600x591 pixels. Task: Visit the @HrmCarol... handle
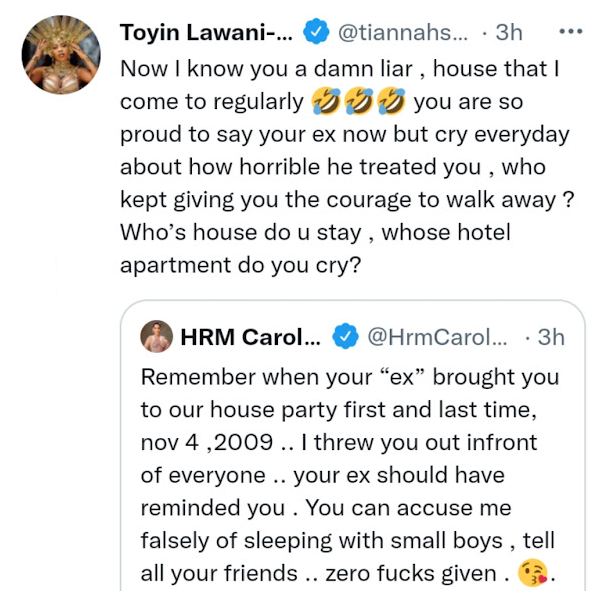(x=437, y=337)
